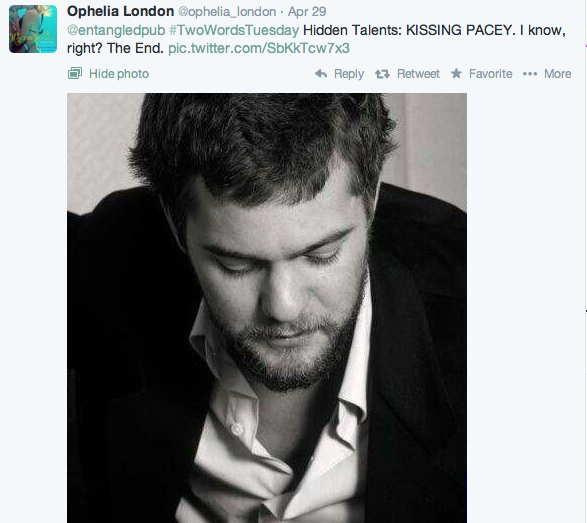Click the Retweet label text
This screenshot has height=523, width=587.
418,74
